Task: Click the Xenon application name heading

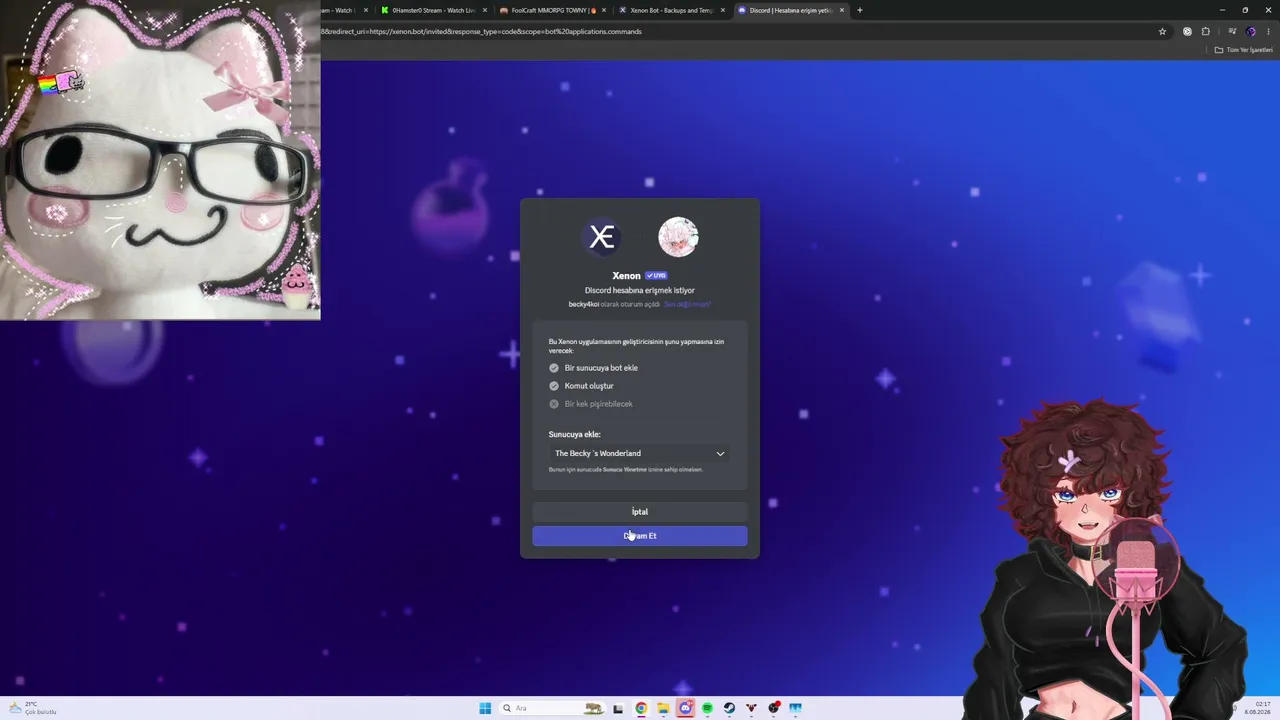Action: coord(626,276)
